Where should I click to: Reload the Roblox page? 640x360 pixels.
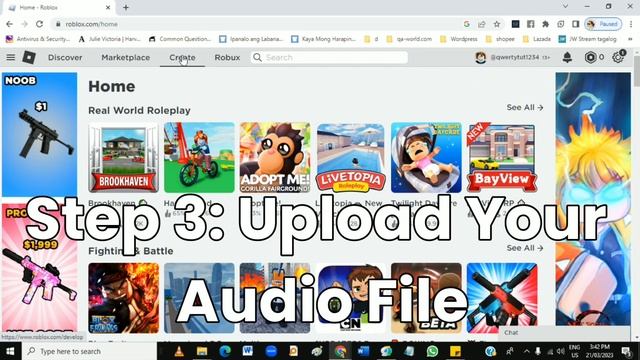coord(39,24)
